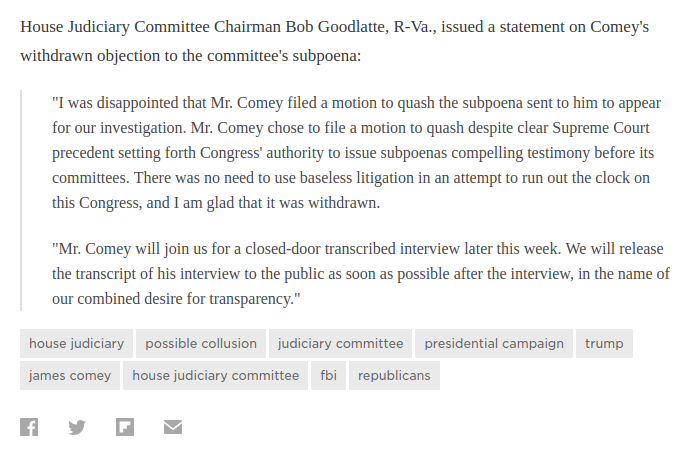
Task: Open the 'house judiciary' tag (first row)
Action: click(x=76, y=343)
